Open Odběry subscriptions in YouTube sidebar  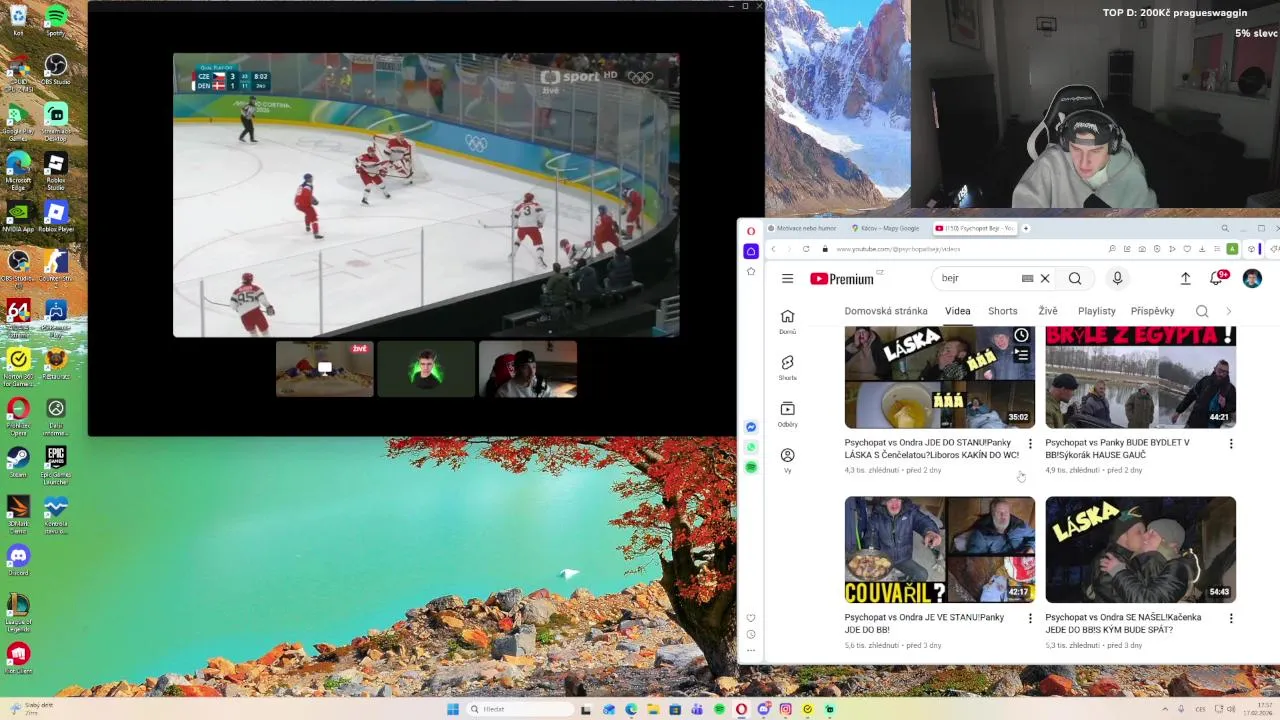[x=788, y=414]
